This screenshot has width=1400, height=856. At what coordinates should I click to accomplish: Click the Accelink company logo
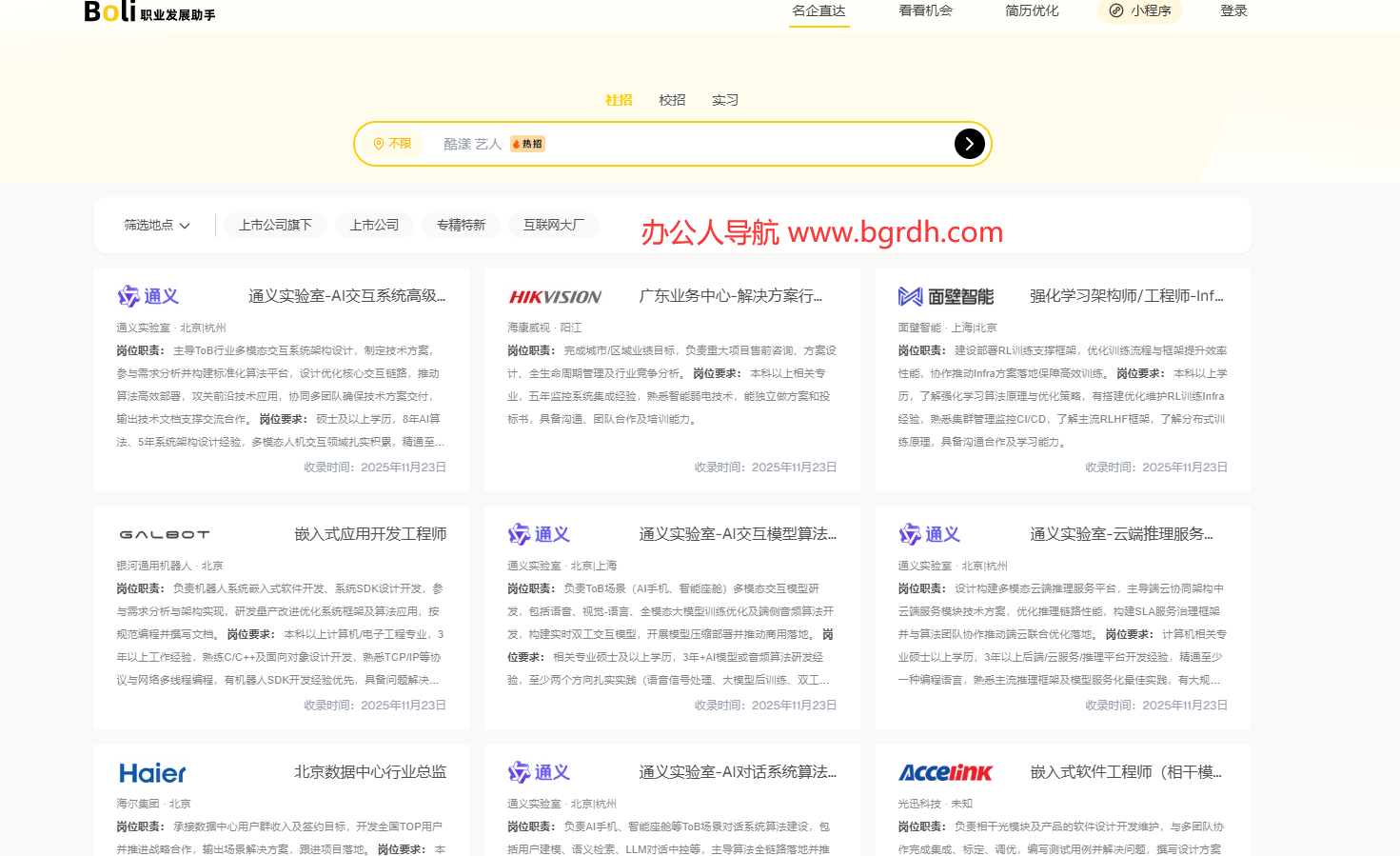tap(946, 772)
